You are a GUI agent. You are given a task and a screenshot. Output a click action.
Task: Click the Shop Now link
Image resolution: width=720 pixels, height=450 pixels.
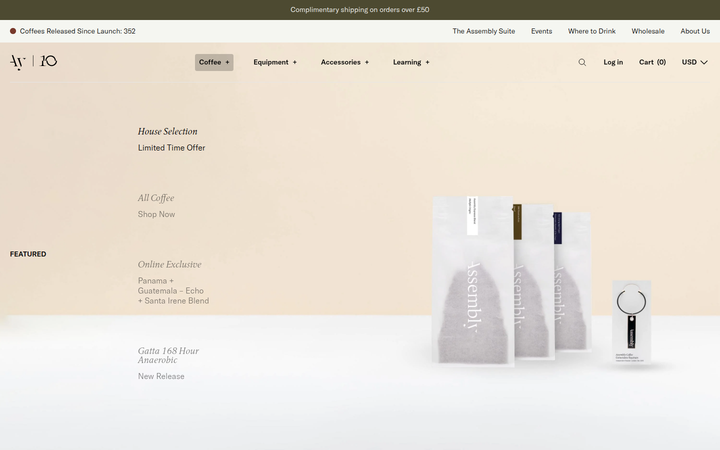point(156,214)
